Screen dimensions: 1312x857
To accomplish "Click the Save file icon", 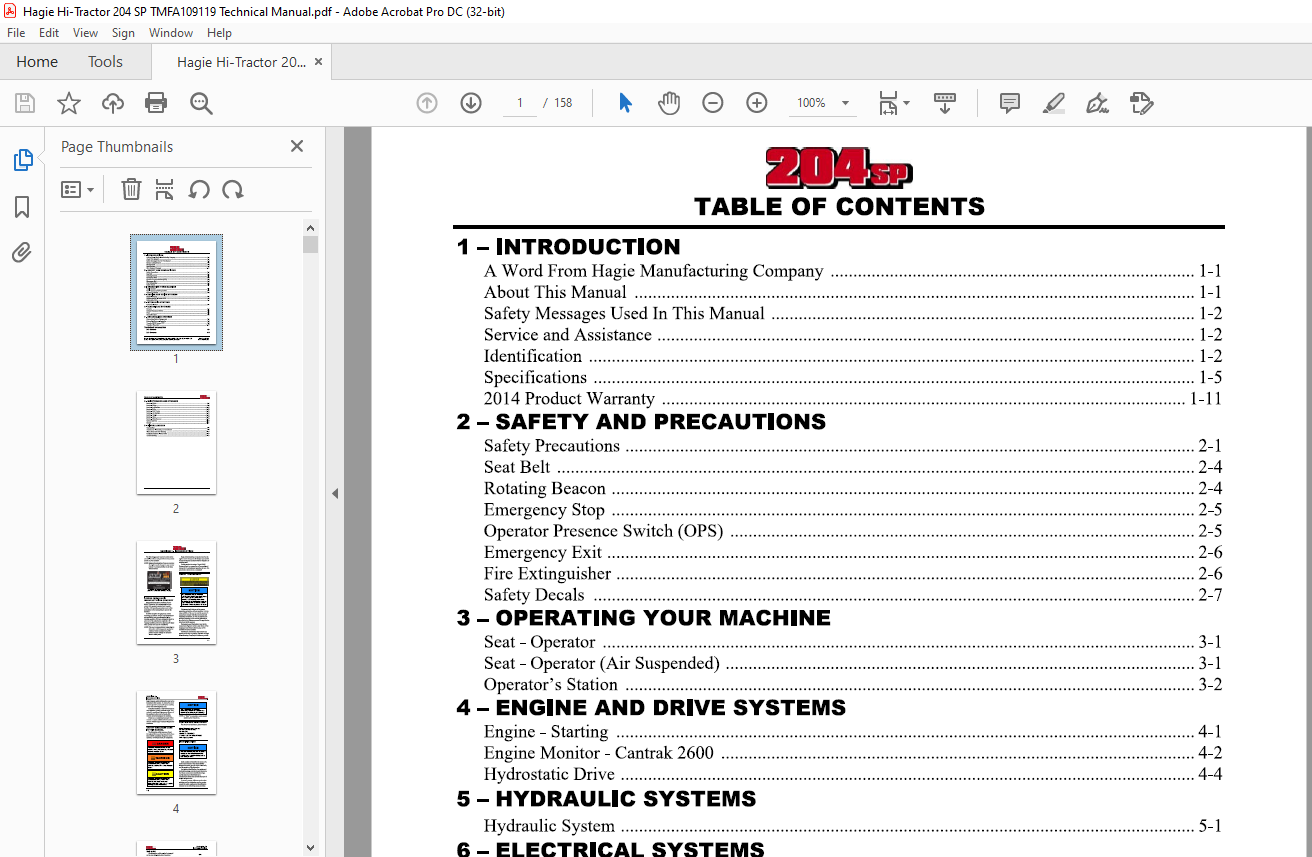I will click(x=25, y=103).
